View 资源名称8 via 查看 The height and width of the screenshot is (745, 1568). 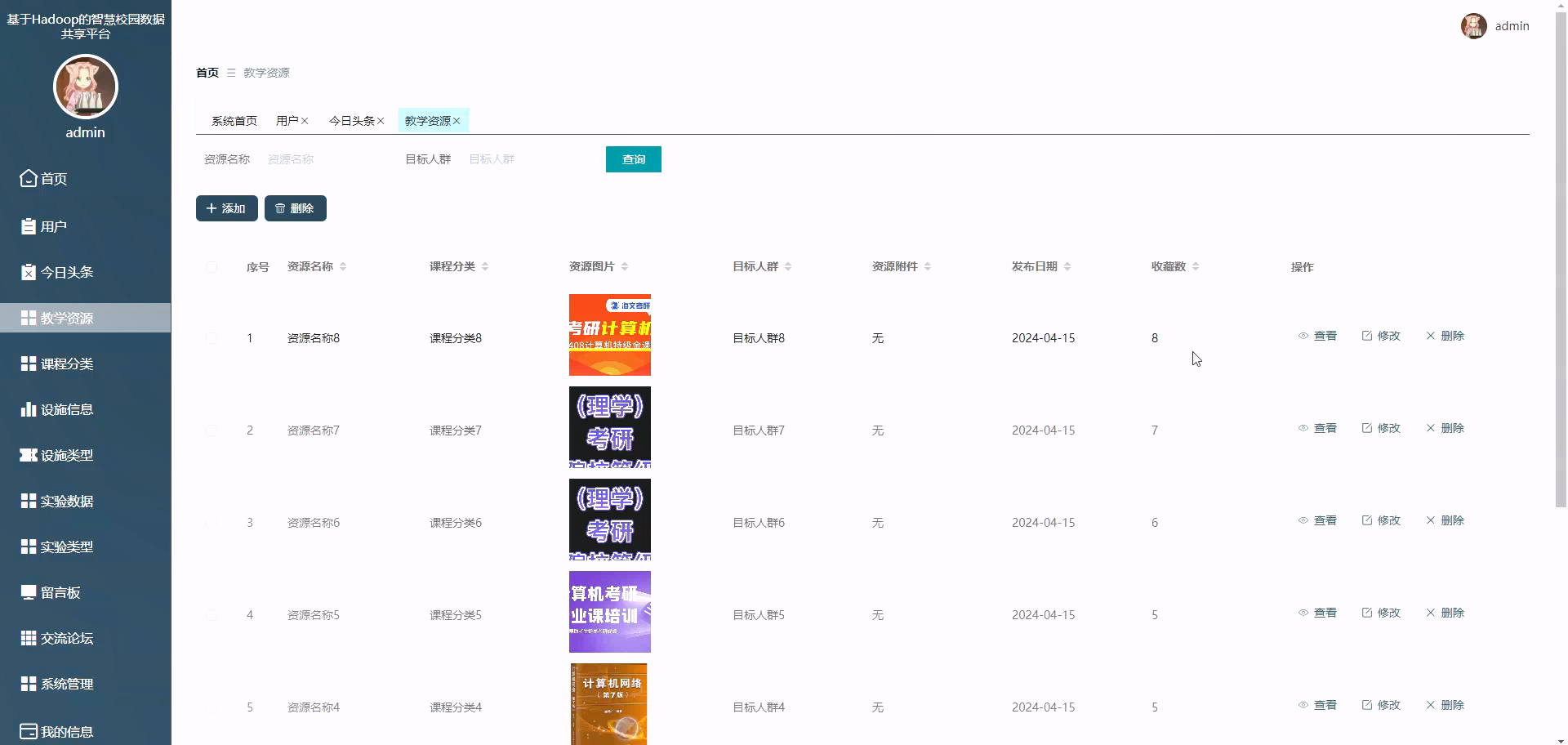tap(1317, 336)
